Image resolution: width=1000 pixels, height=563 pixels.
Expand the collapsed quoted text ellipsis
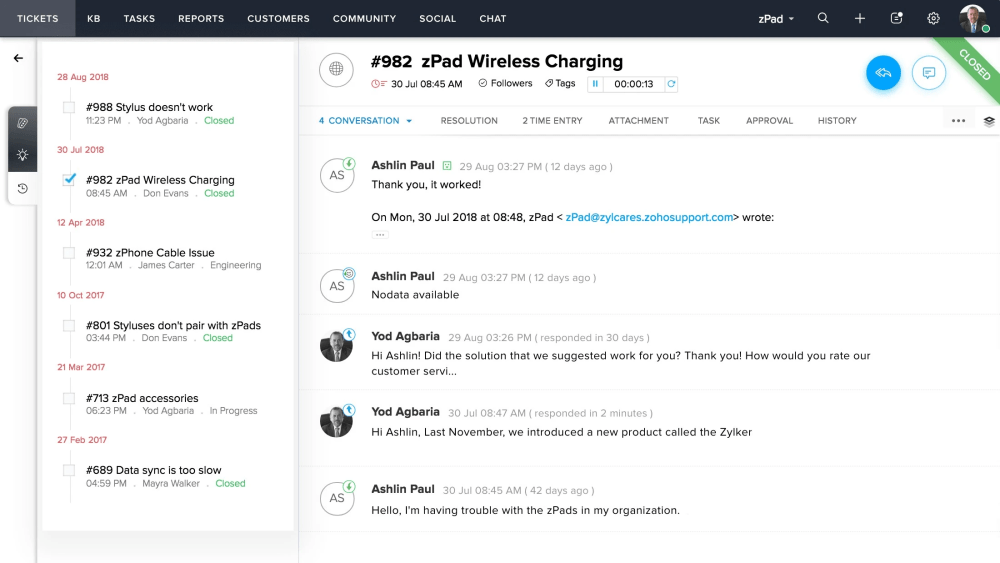point(379,235)
